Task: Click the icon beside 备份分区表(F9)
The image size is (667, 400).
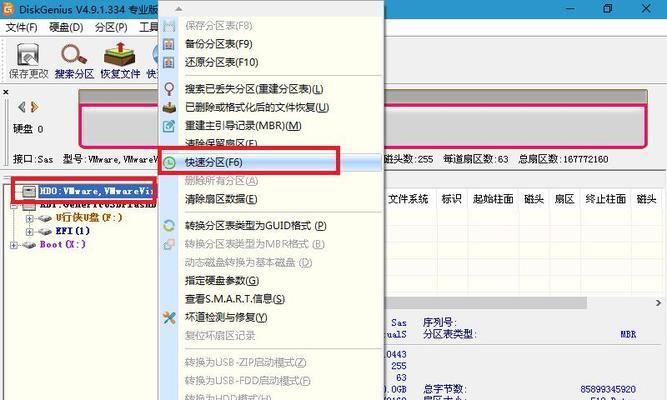Action: (169, 44)
